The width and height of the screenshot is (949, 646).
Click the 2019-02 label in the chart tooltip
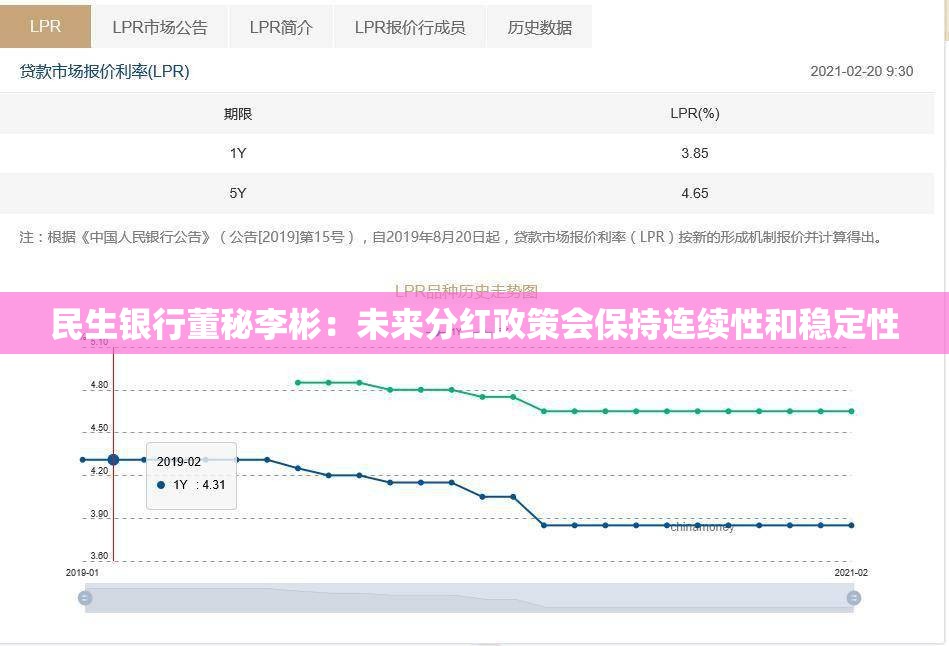tap(179, 462)
